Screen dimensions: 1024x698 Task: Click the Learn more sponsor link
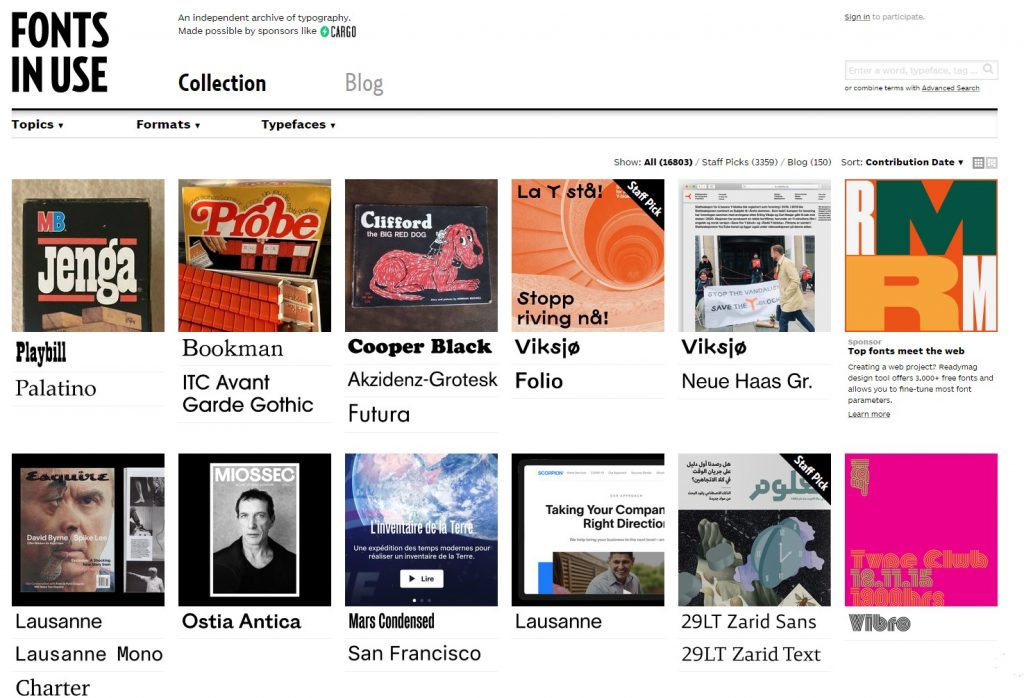(868, 414)
